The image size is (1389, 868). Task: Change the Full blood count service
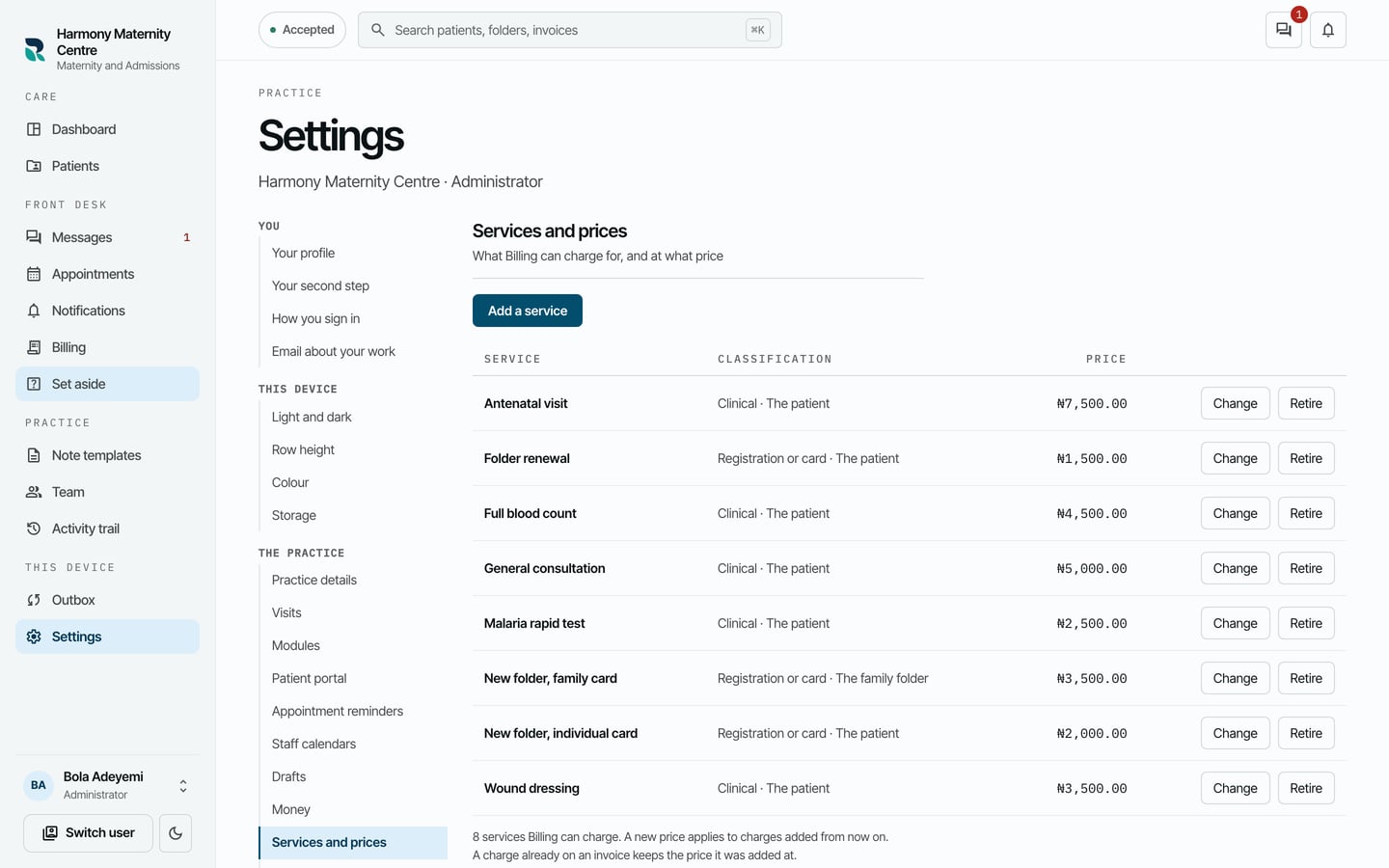(x=1235, y=513)
